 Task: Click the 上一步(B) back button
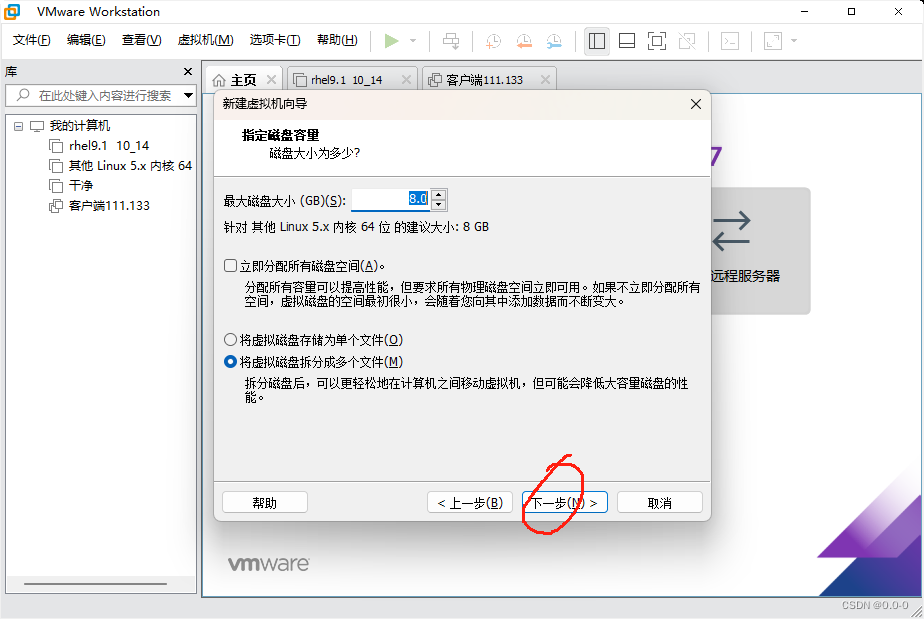(x=470, y=502)
